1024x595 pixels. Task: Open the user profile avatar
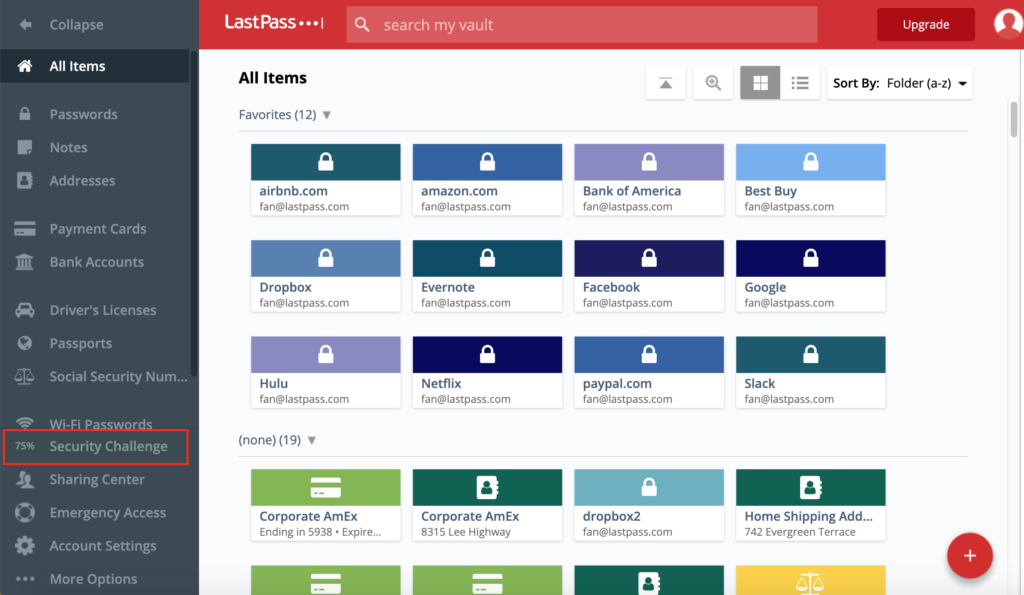pyautogui.click(x=1008, y=24)
